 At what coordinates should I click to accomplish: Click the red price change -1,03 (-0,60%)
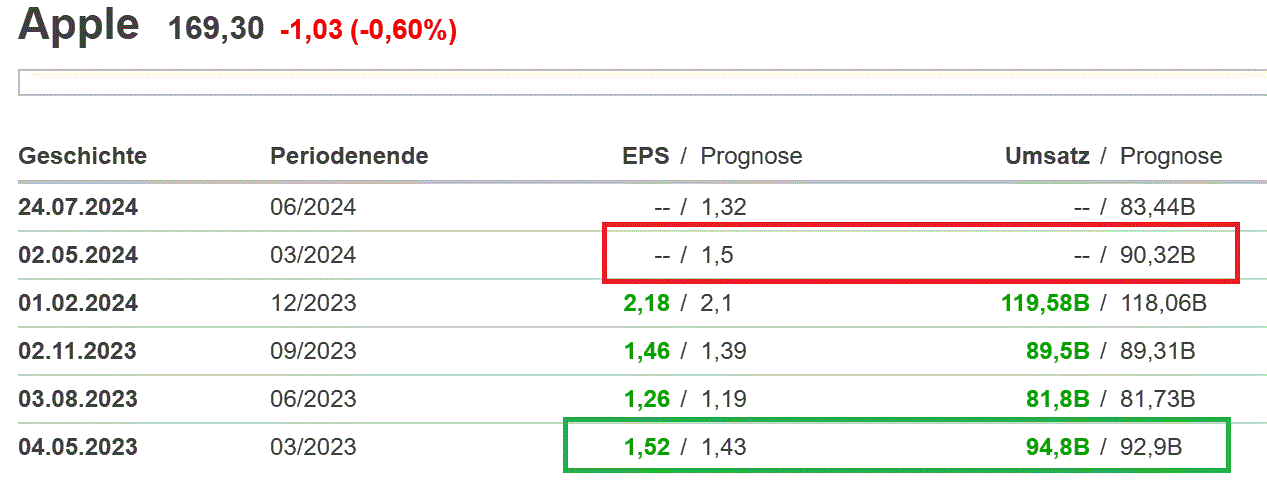click(368, 31)
